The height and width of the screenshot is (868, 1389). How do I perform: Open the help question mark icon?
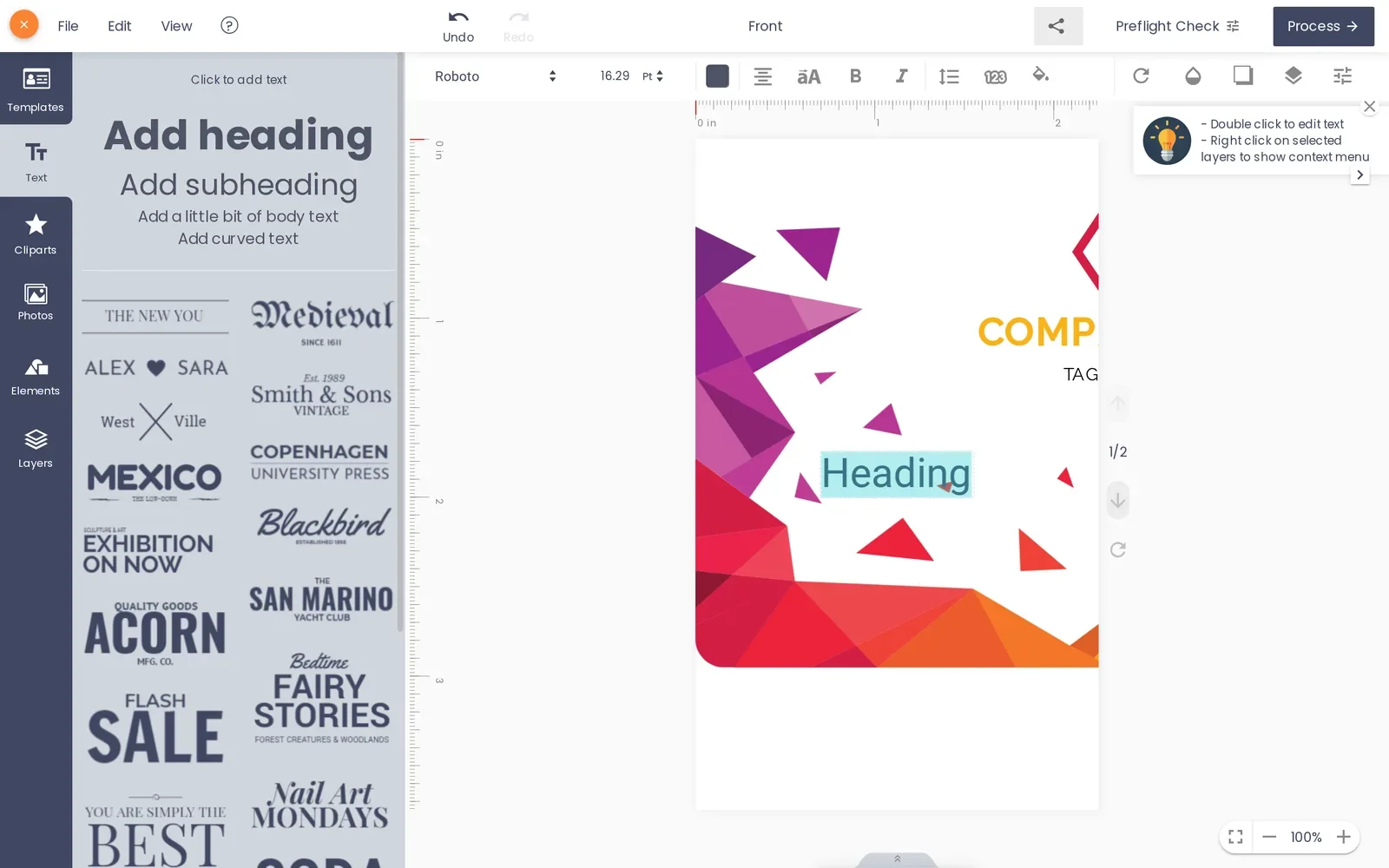[229, 25]
